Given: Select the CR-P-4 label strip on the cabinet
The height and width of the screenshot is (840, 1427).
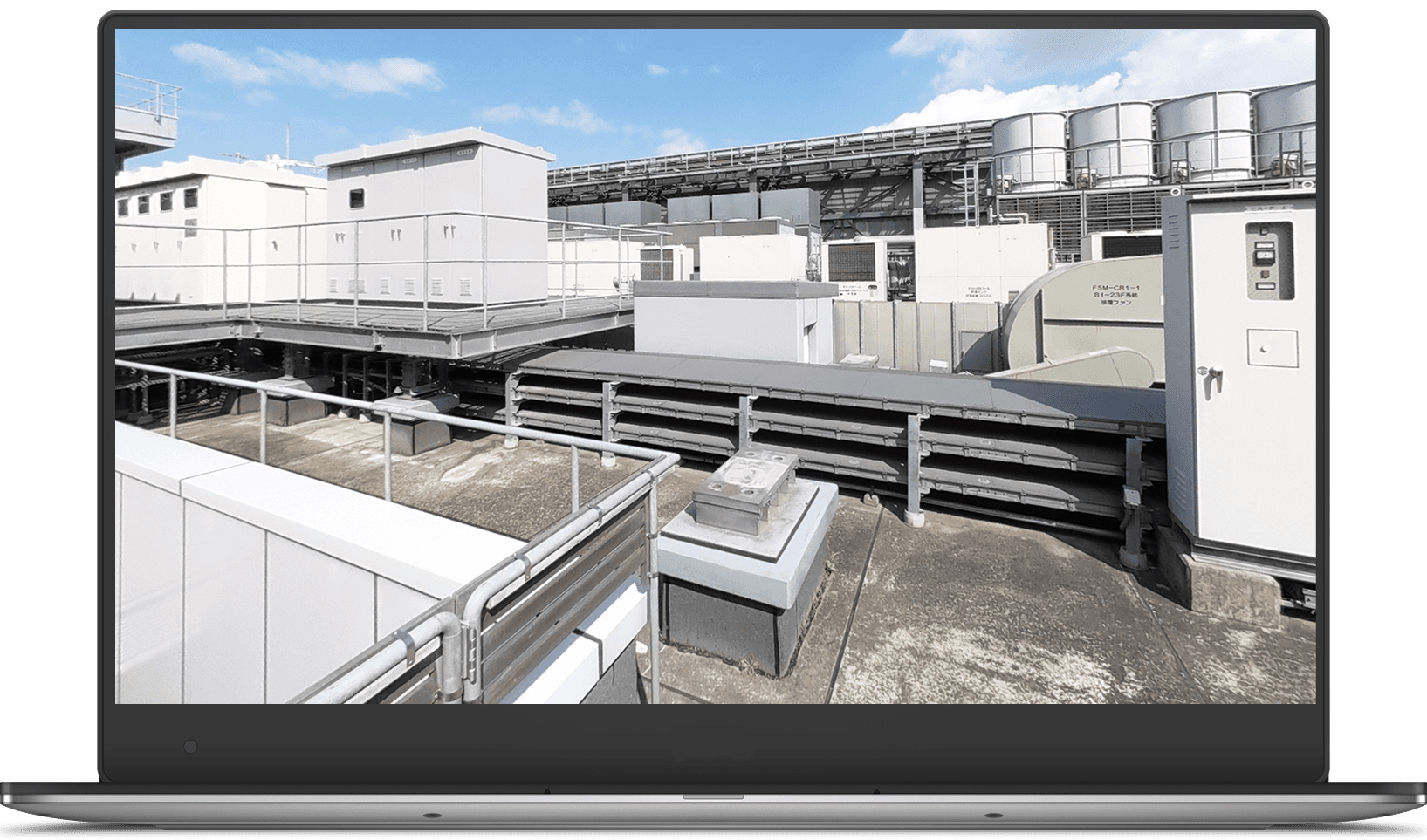Looking at the screenshot, I should [1268, 208].
